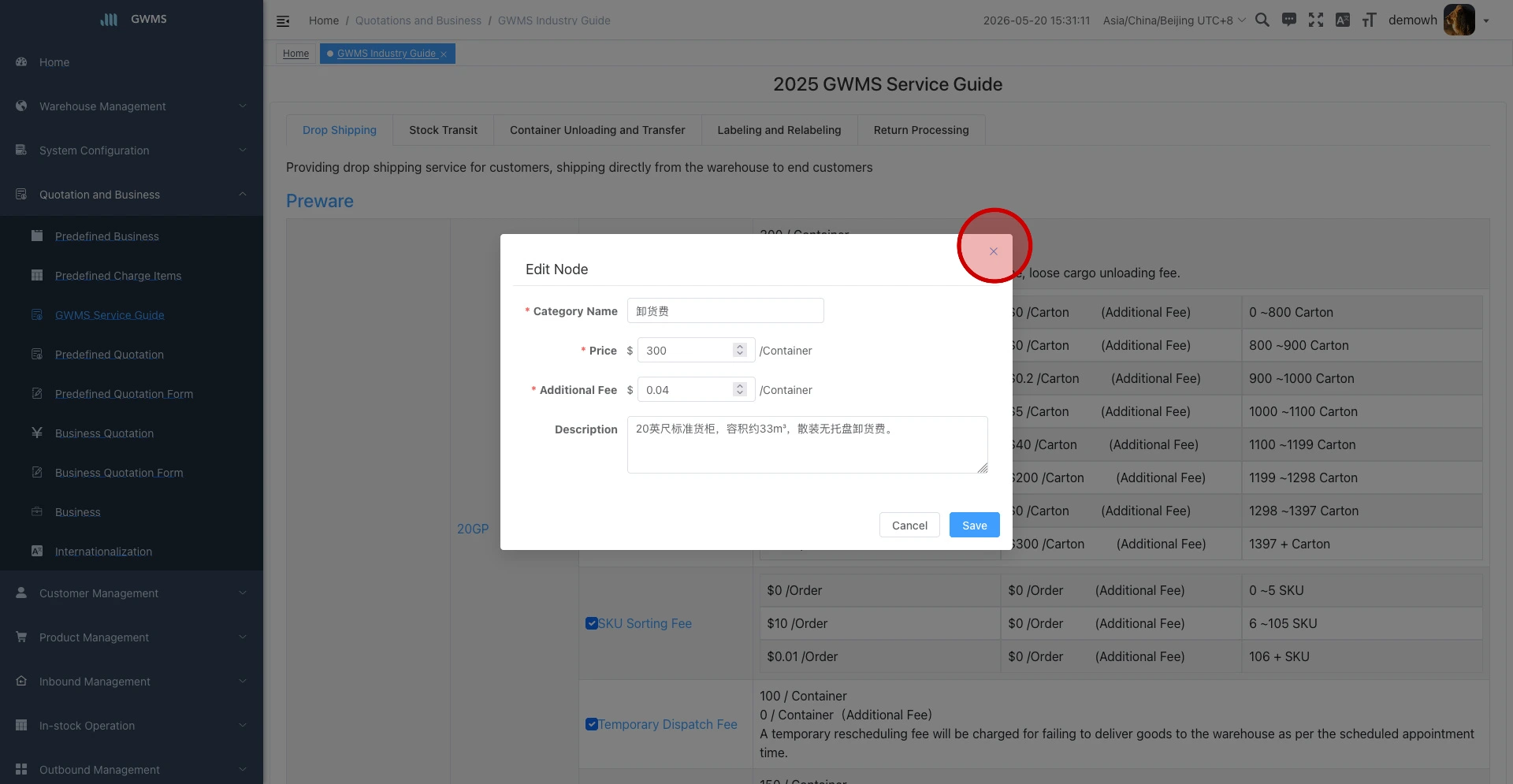The image size is (1513, 784).
Task: Open Business Quotation Form sidebar item
Action: pos(132,473)
